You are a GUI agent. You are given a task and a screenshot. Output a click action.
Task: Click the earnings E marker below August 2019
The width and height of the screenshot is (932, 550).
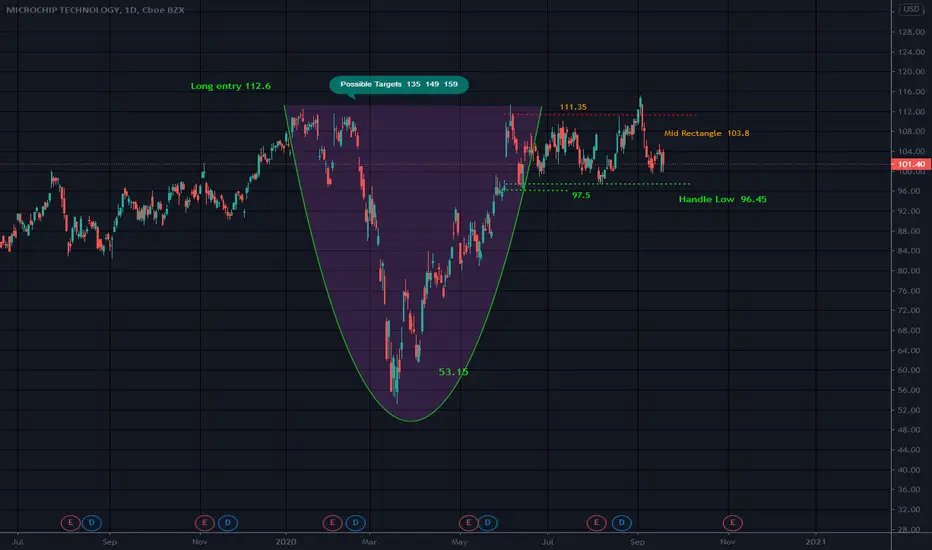(x=70, y=523)
